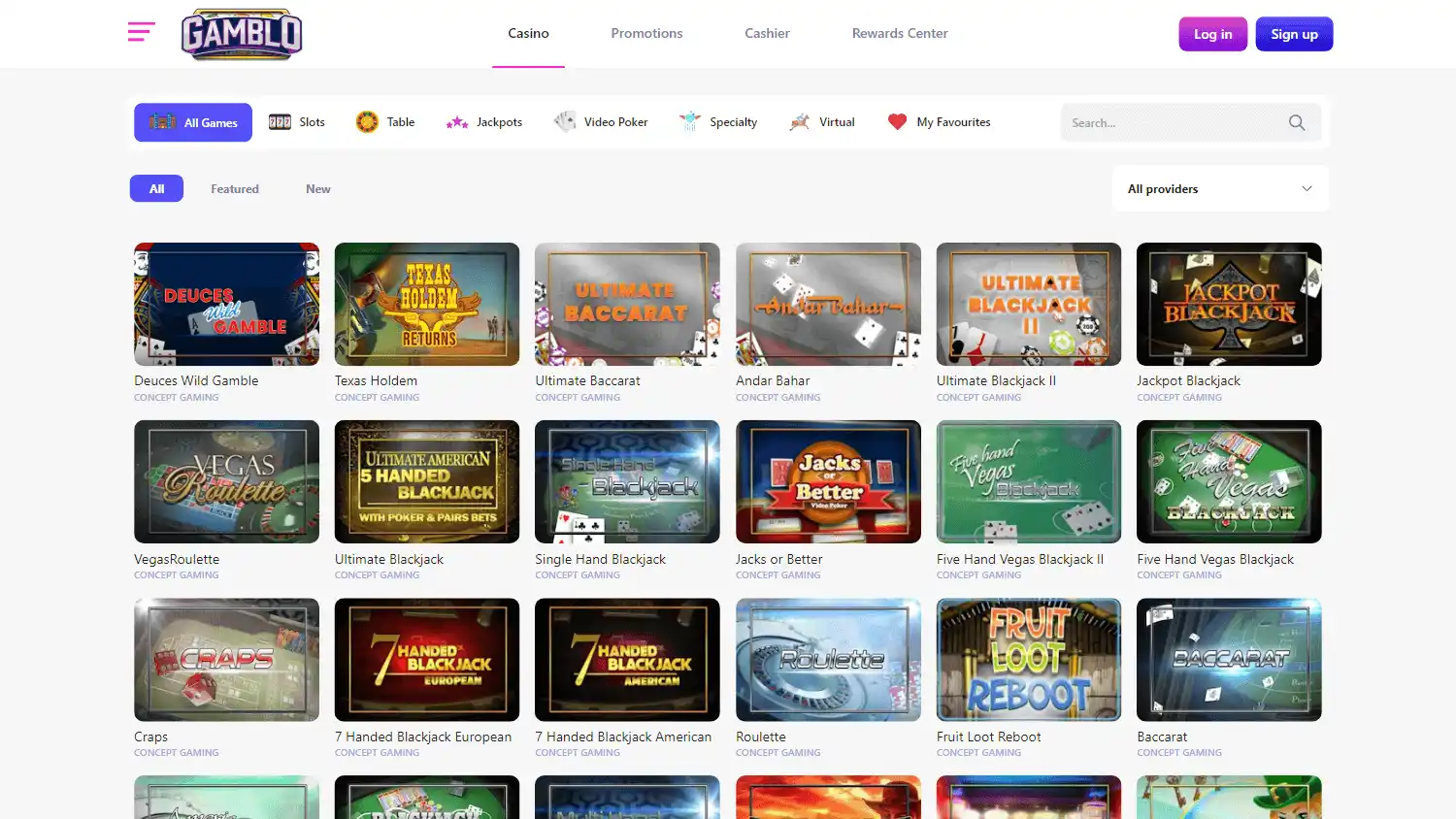Open the Fruit Loot Reboot thumbnail
The image size is (1456, 819).
click(1029, 659)
